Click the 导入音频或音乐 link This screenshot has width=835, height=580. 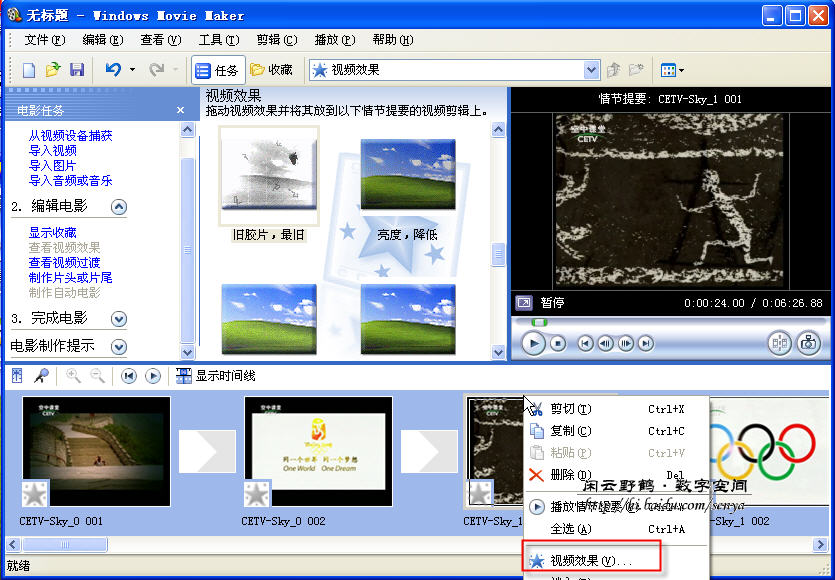(70, 181)
